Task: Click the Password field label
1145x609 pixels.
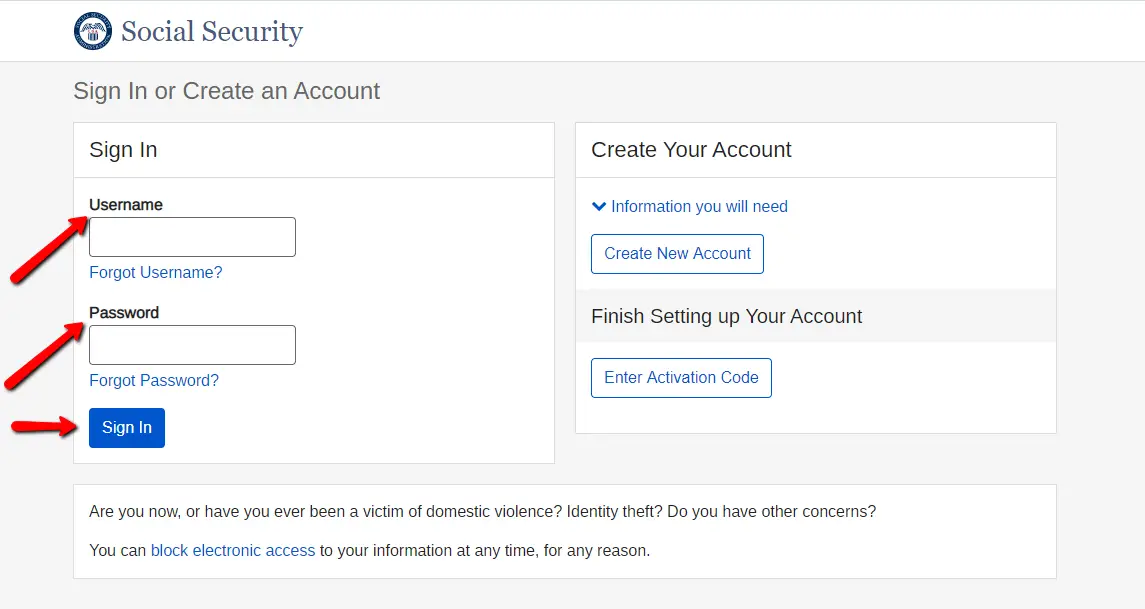Action: 124,312
